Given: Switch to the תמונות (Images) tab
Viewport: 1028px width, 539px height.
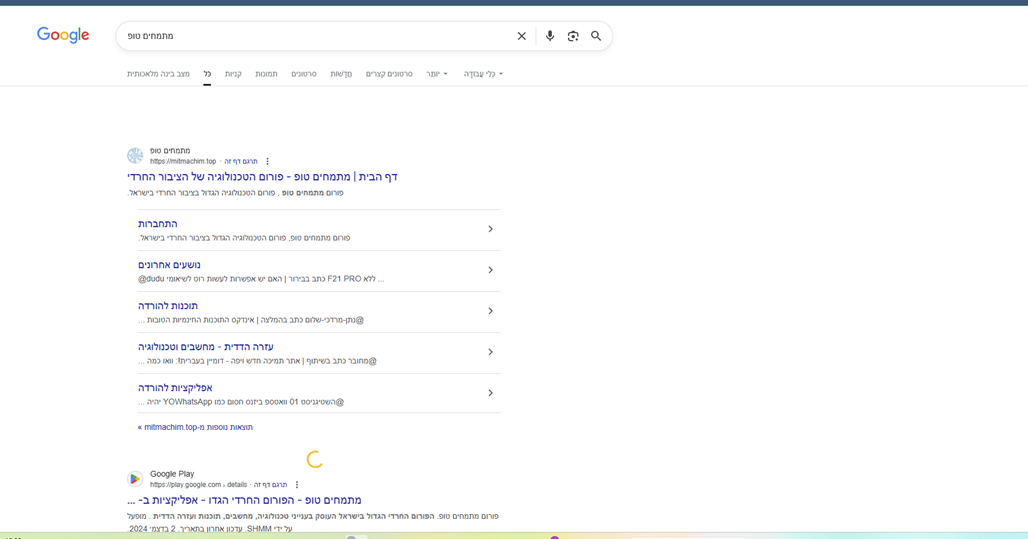Looking at the screenshot, I should [266, 74].
